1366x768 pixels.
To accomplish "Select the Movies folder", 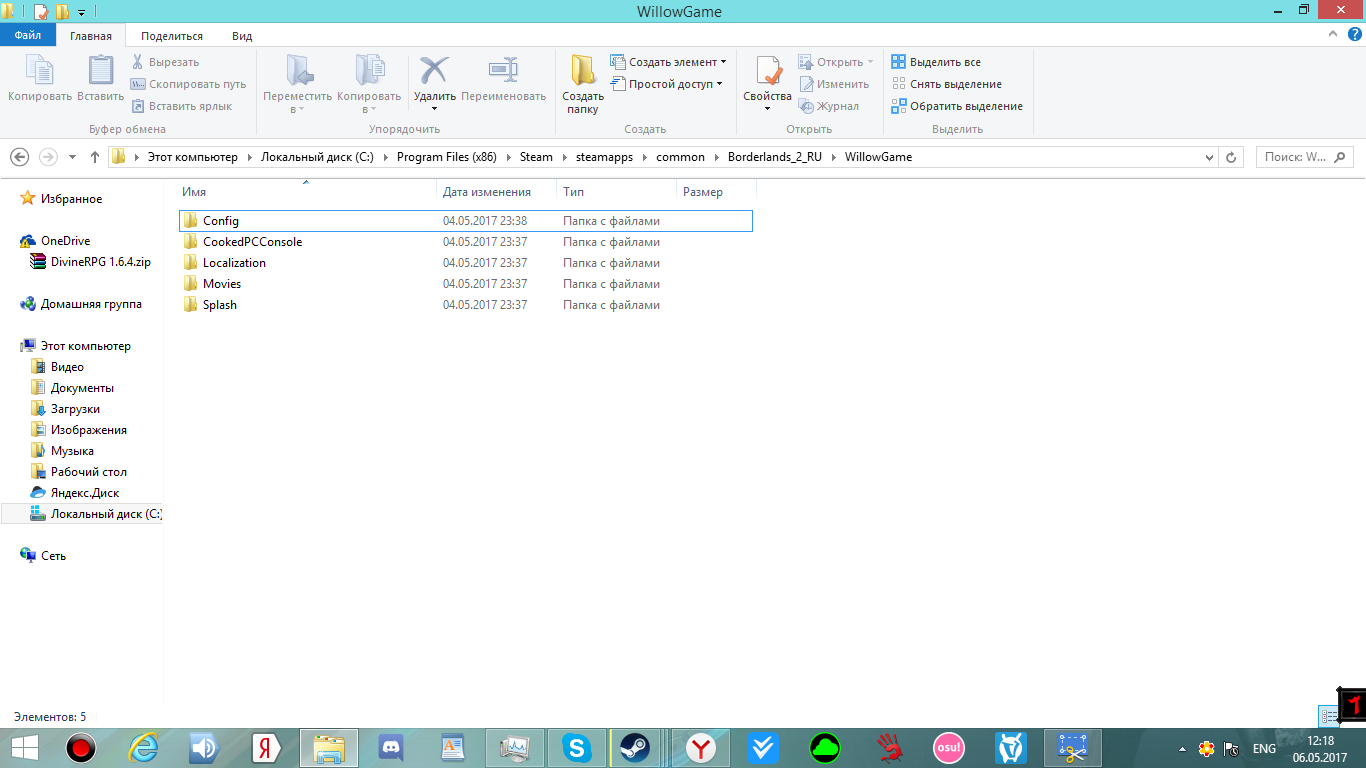I will [x=466, y=284].
